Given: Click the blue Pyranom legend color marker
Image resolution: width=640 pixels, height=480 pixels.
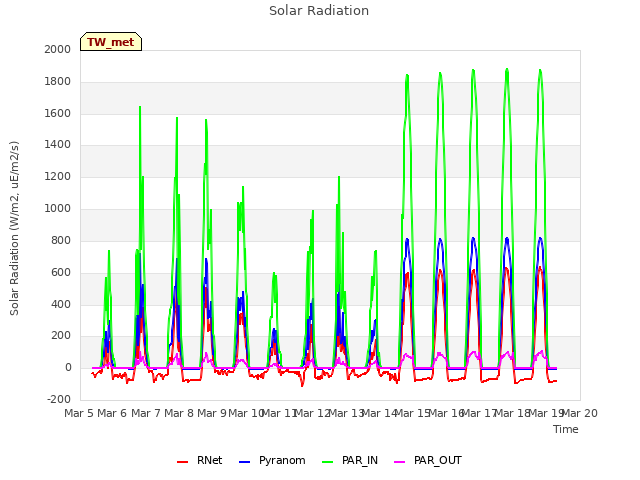Looking at the screenshot, I should 244,462.
